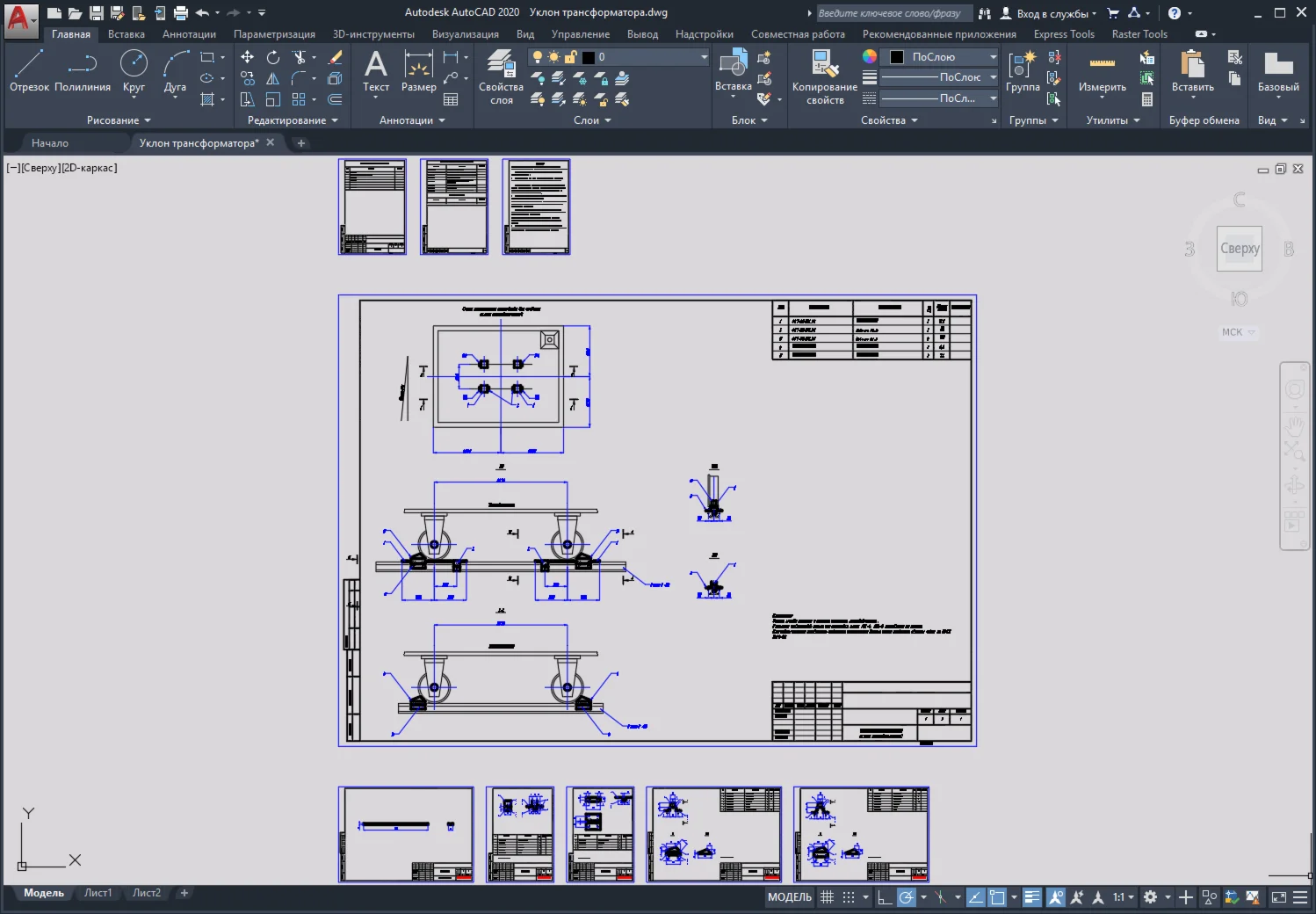Screen dimensions: 1316x914
Task: Expand the Слои panel
Action: 592,120
